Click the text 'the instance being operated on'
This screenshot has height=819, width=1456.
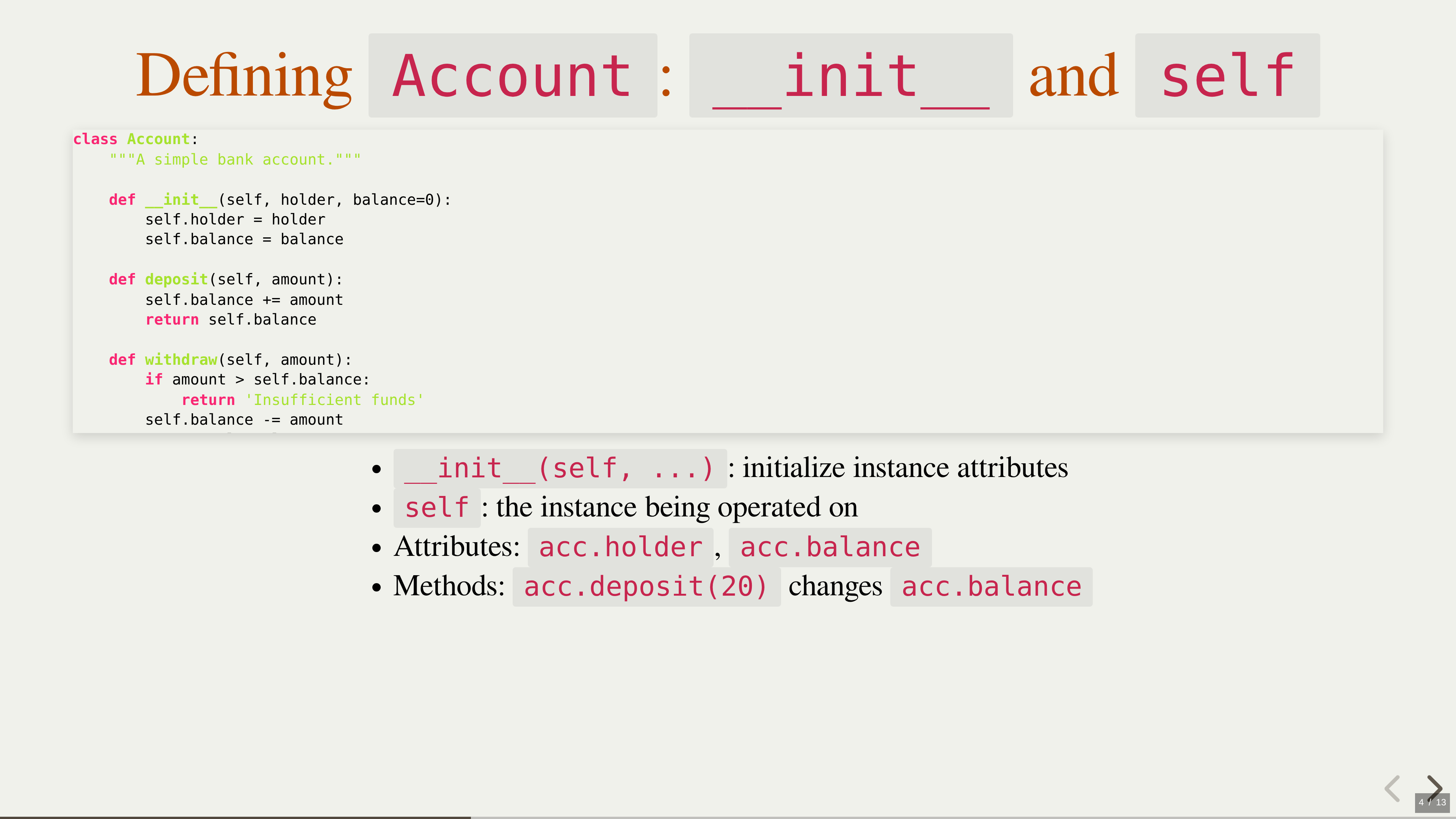click(x=676, y=507)
